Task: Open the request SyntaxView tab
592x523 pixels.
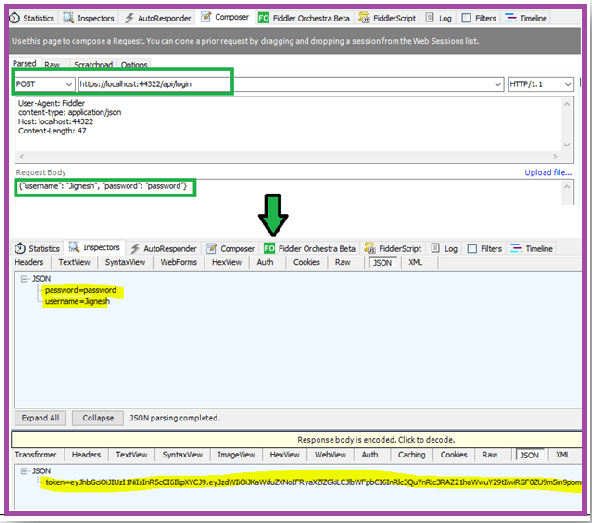Action: pos(125,262)
